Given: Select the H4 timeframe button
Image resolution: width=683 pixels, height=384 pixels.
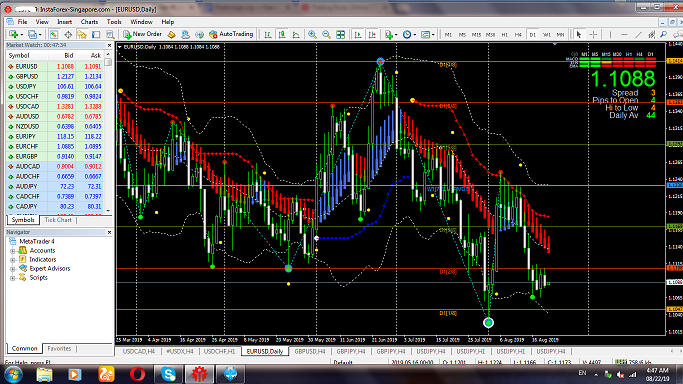Looking at the screenshot, I should (518, 34).
